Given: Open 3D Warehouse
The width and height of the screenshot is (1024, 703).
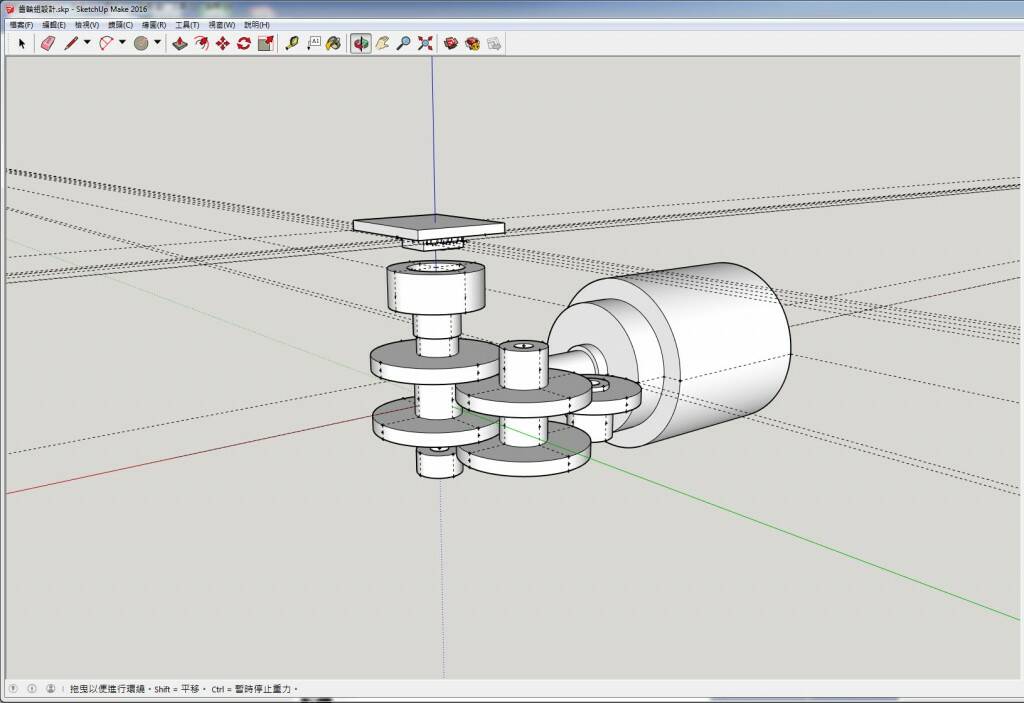Looking at the screenshot, I should coord(451,44).
